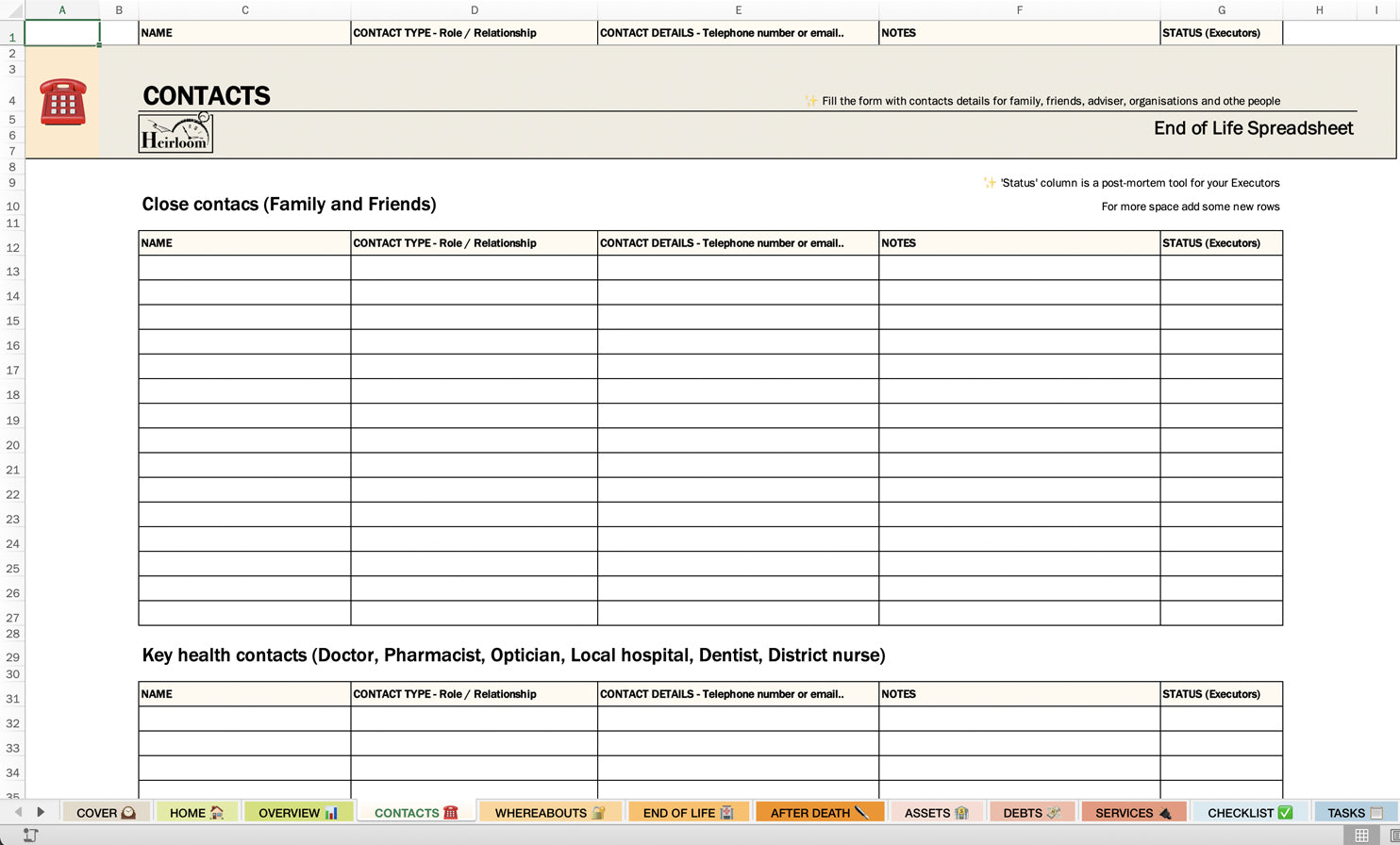The image size is (1400, 845).
Task: Select column G header
Action: pyautogui.click(x=1221, y=9)
